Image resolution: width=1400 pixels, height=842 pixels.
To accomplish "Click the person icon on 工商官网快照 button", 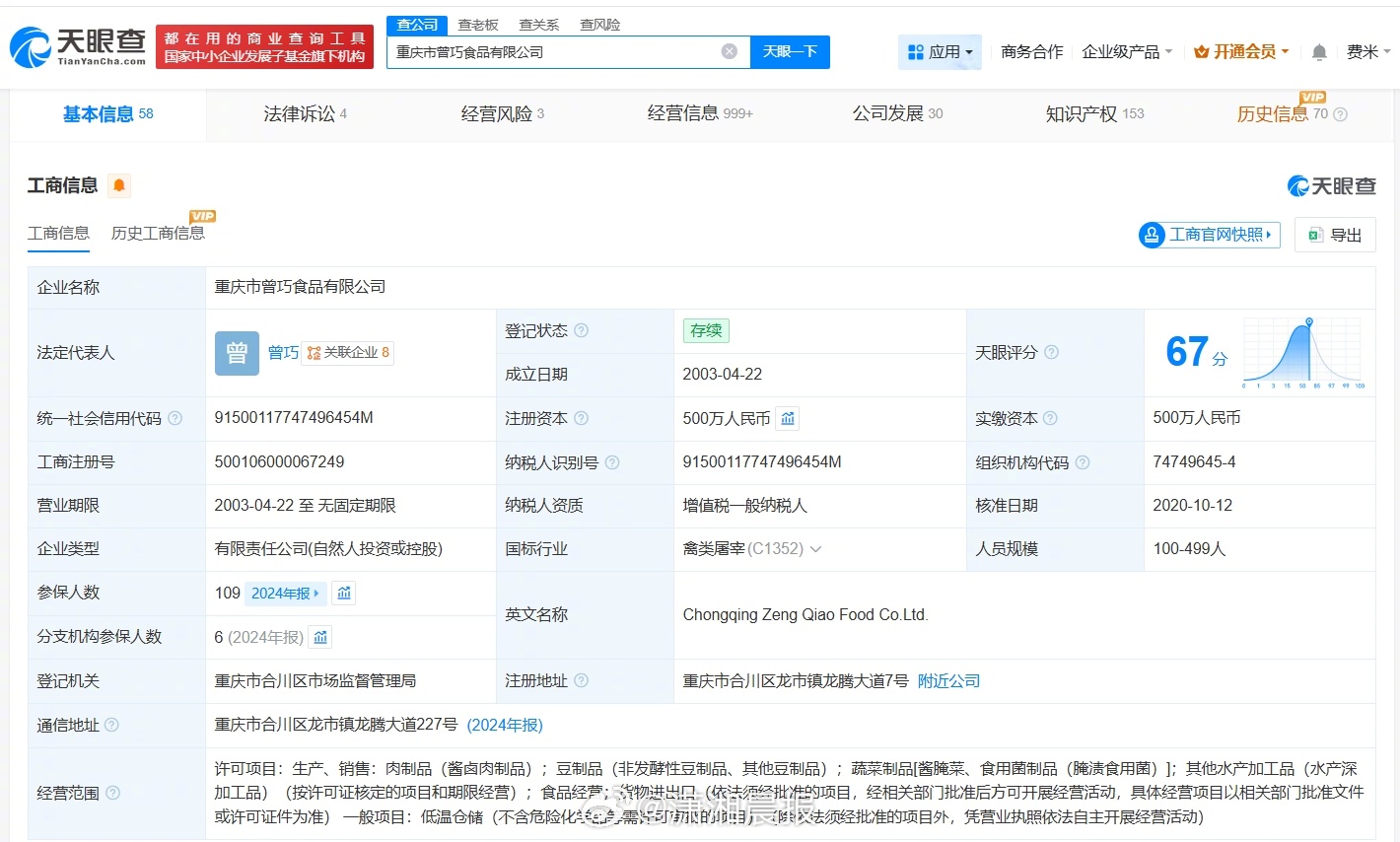I will pos(1153,235).
